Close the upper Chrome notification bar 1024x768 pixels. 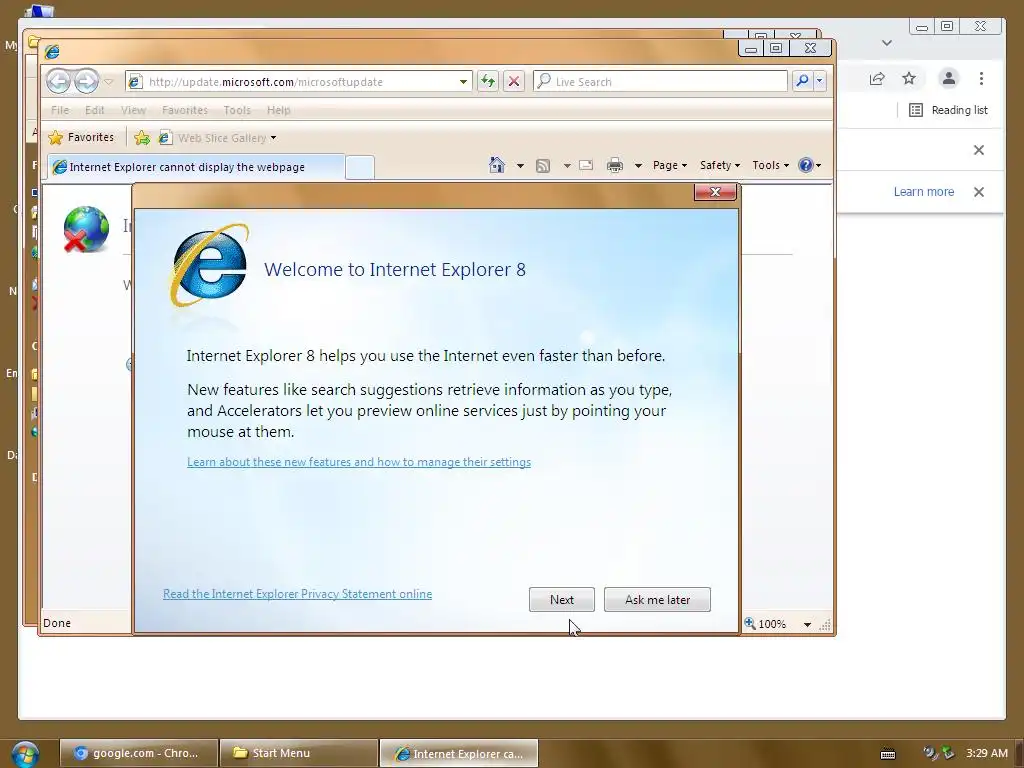pos(978,150)
